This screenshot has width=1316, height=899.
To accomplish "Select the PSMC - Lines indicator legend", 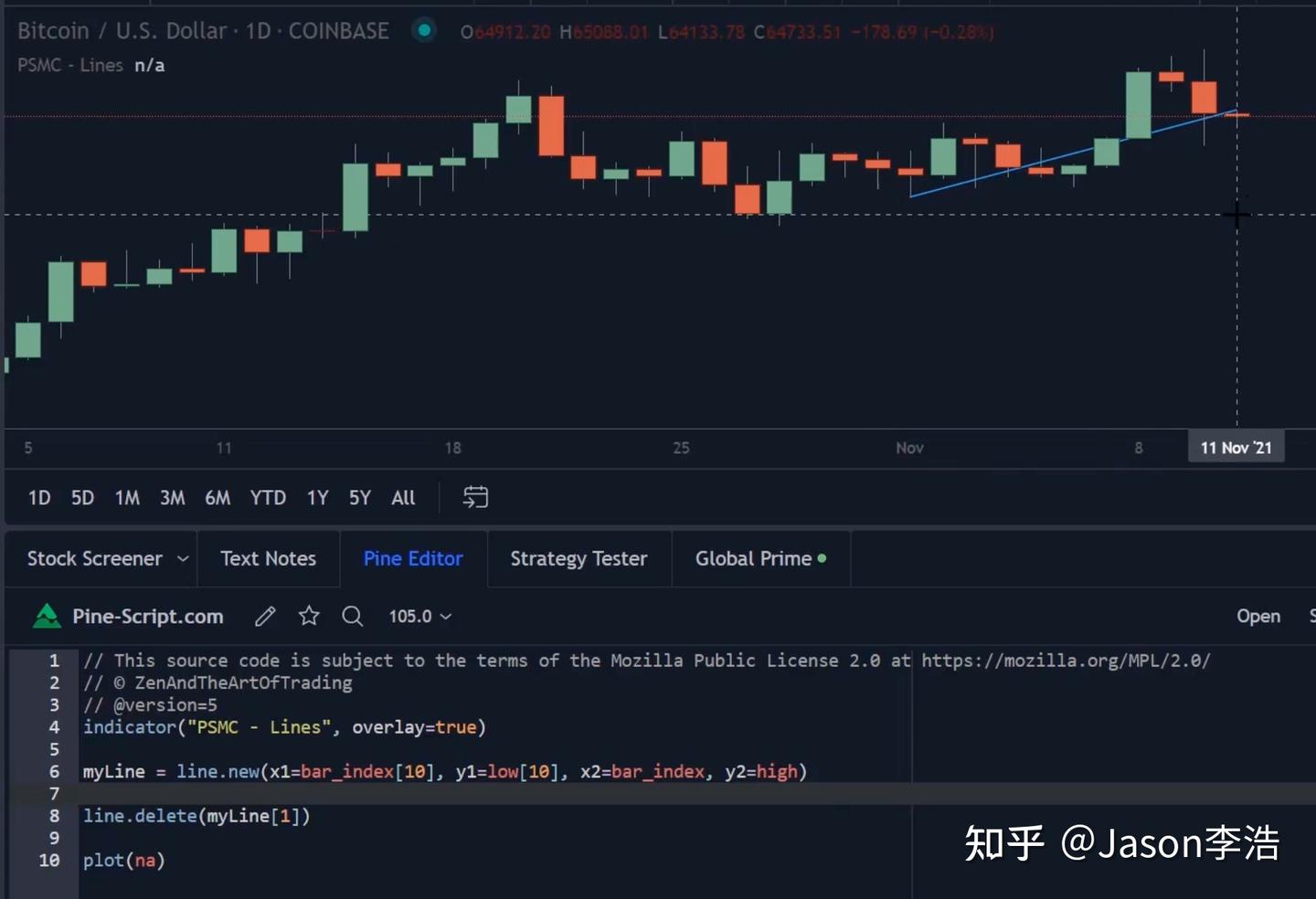I will click(x=70, y=65).
